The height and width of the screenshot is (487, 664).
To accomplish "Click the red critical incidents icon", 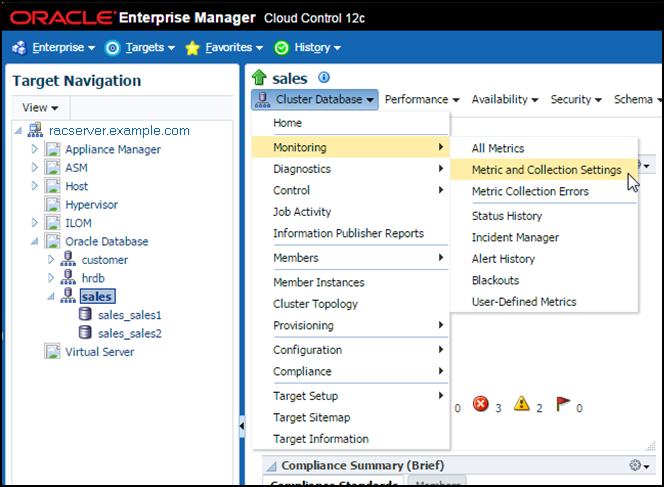I will (481, 404).
